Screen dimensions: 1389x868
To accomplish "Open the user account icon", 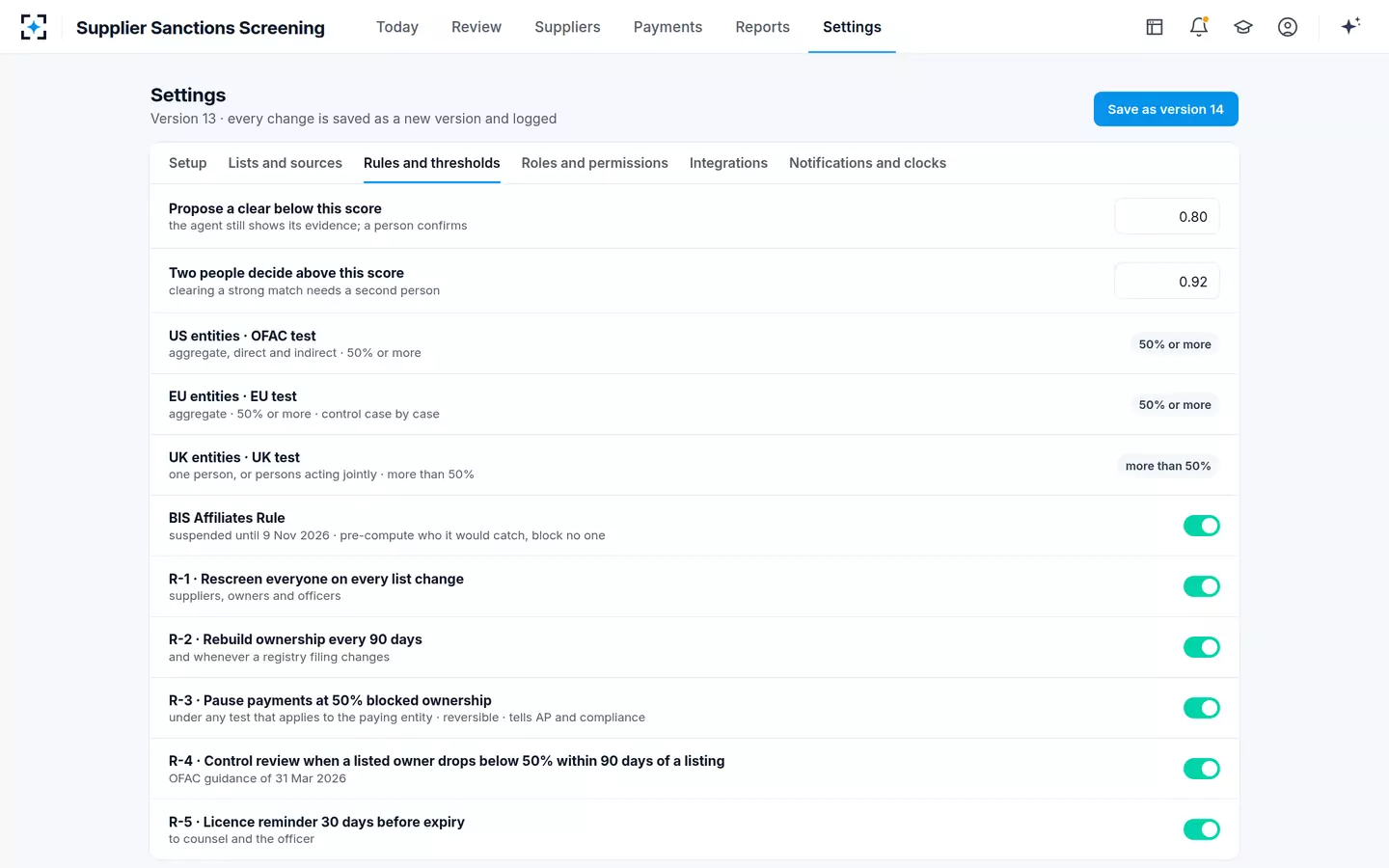I will coord(1288,27).
